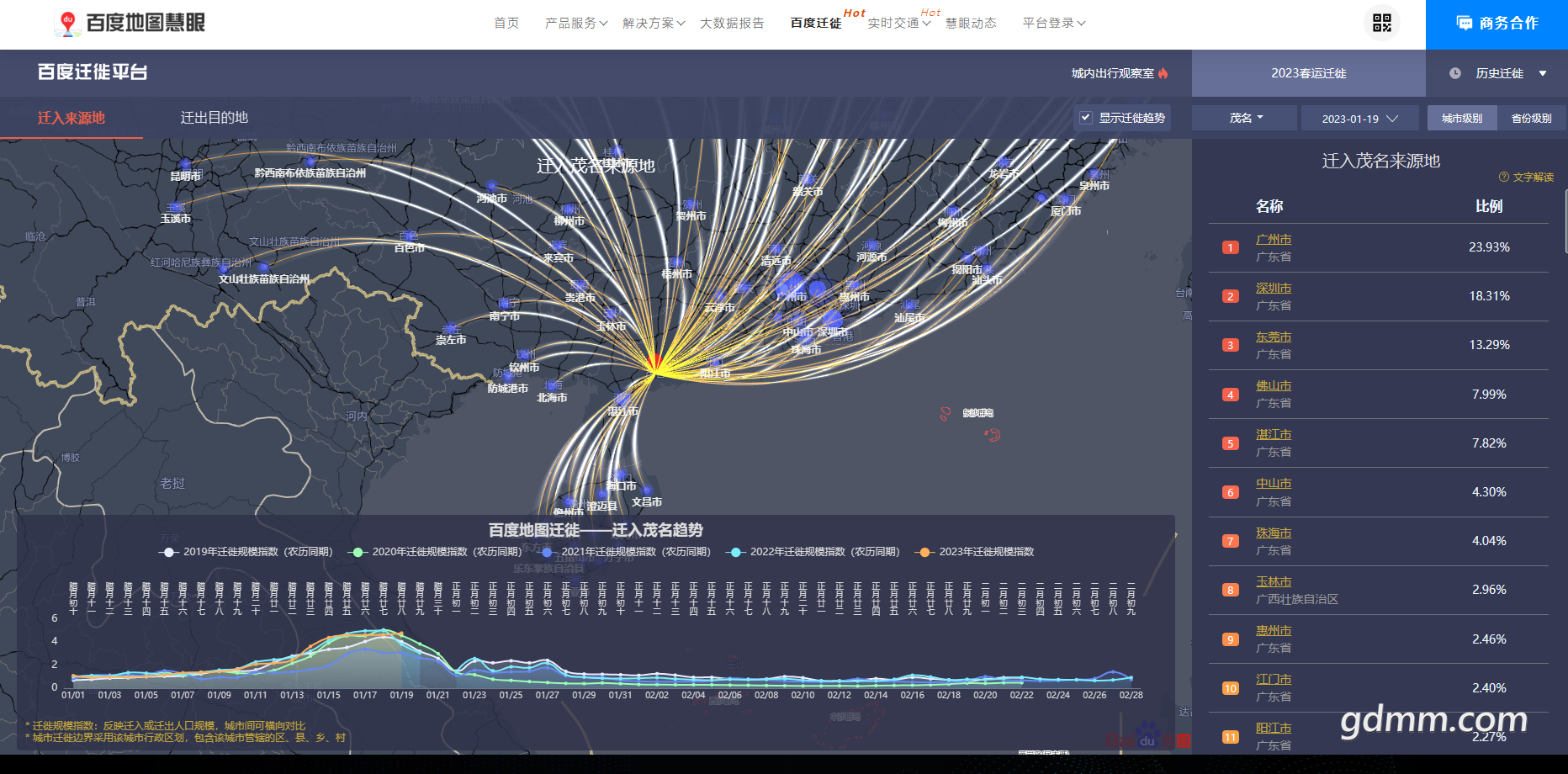1568x774 pixels.
Task: Click the 百度迁徙平台 title
Action: 93,72
